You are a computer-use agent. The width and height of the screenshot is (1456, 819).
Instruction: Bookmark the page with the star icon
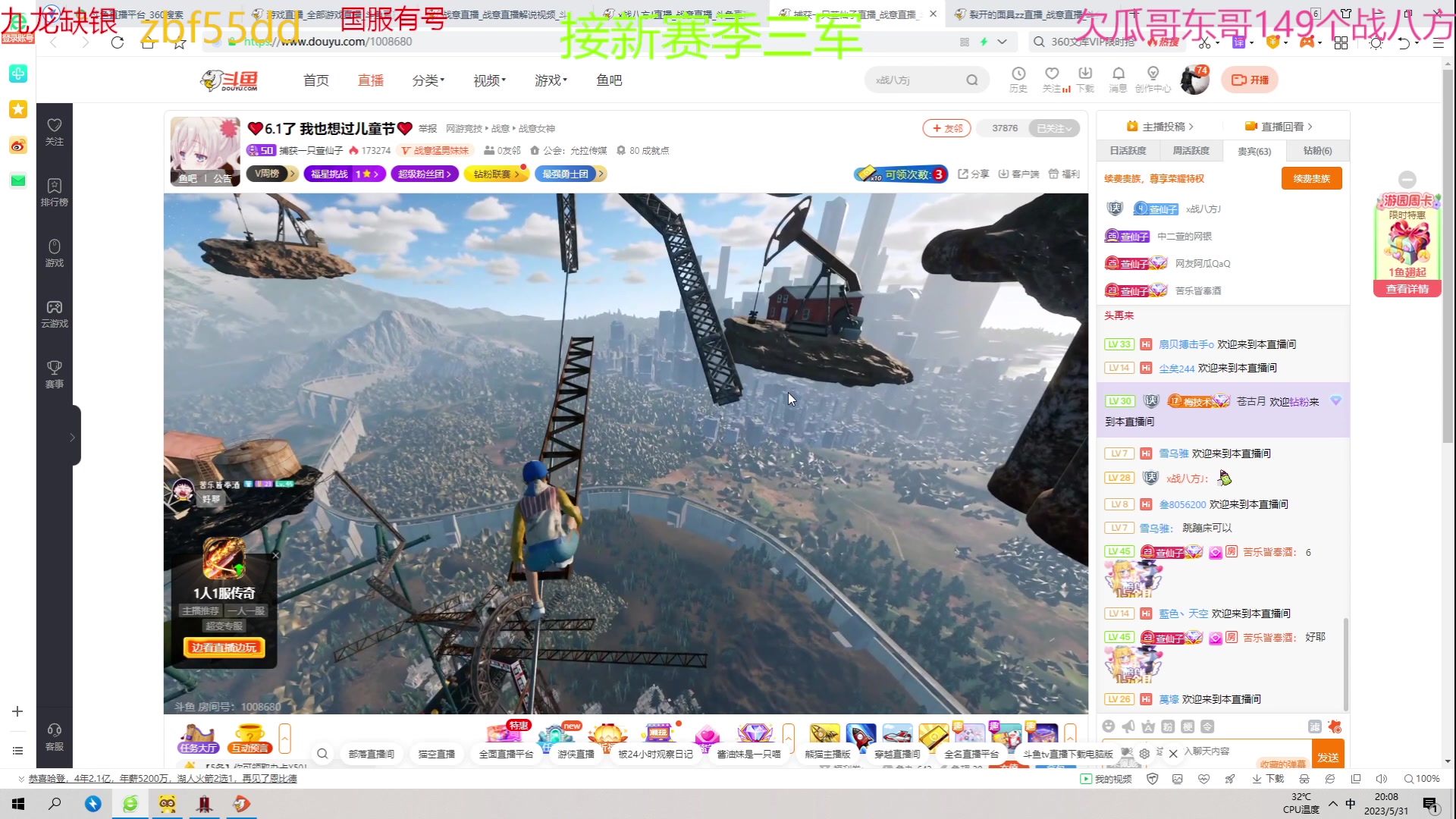179,42
